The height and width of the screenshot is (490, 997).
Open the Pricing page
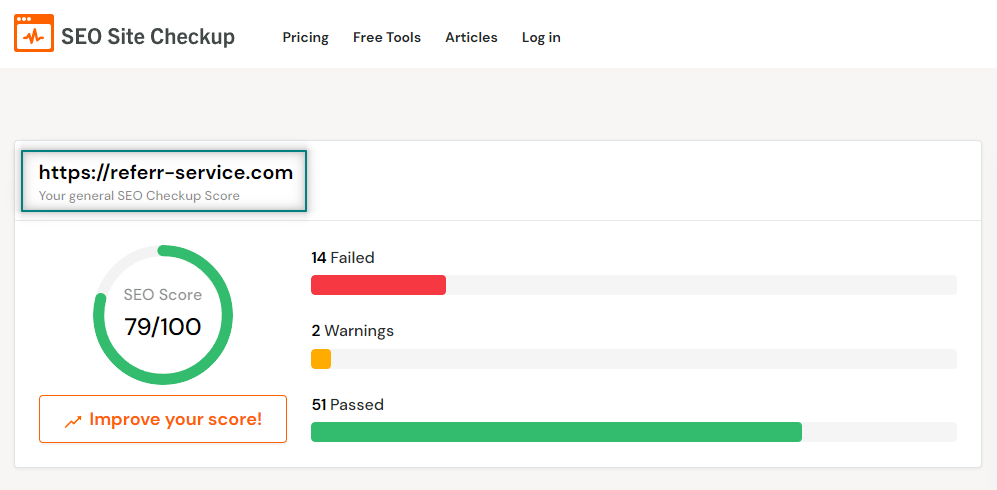coord(305,37)
